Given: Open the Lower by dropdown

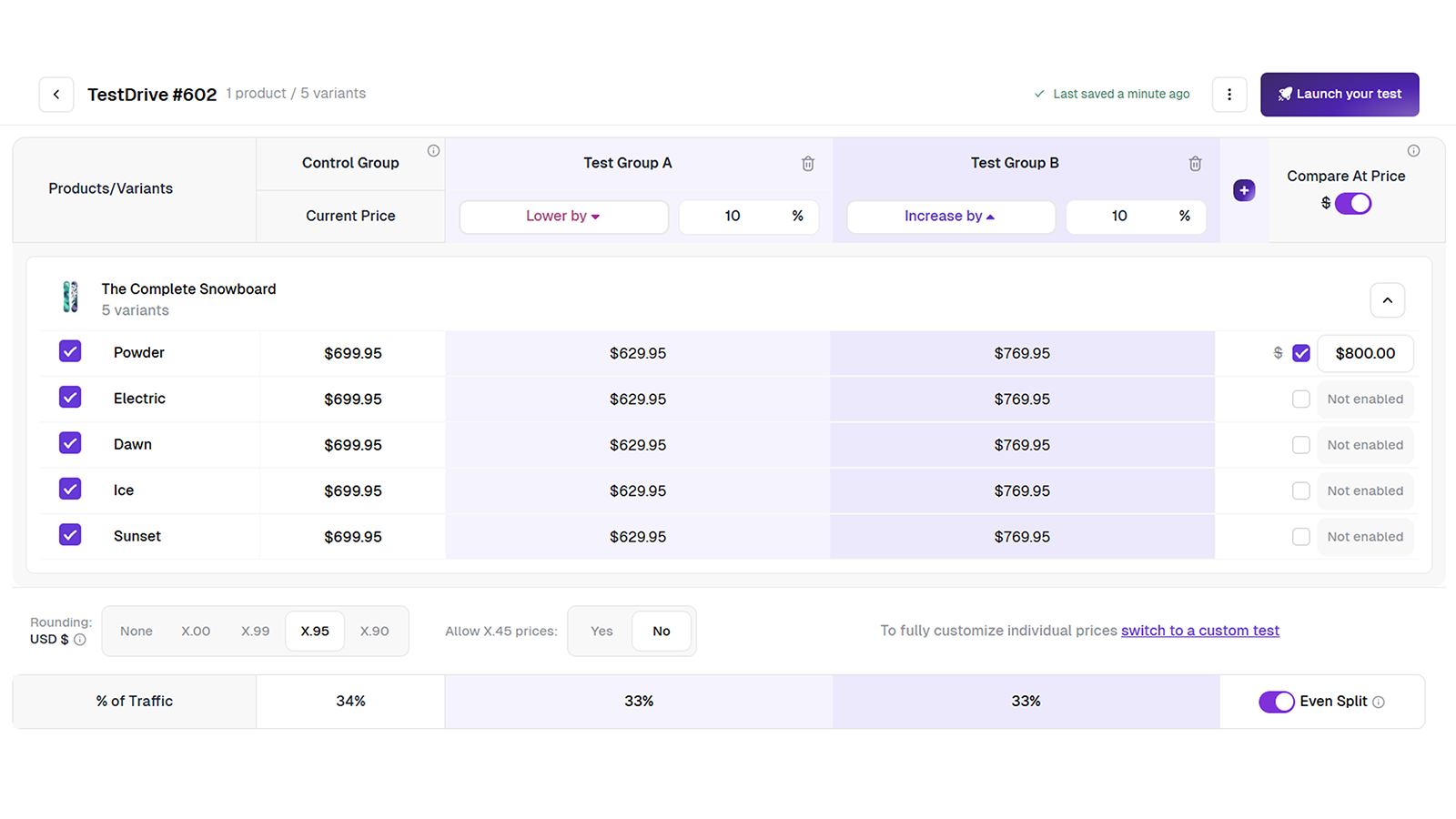Looking at the screenshot, I should (563, 217).
